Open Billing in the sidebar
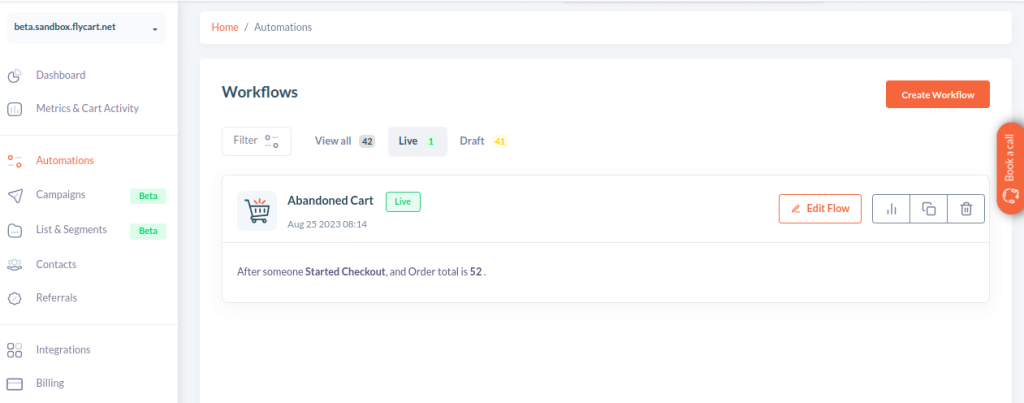 click(x=50, y=383)
